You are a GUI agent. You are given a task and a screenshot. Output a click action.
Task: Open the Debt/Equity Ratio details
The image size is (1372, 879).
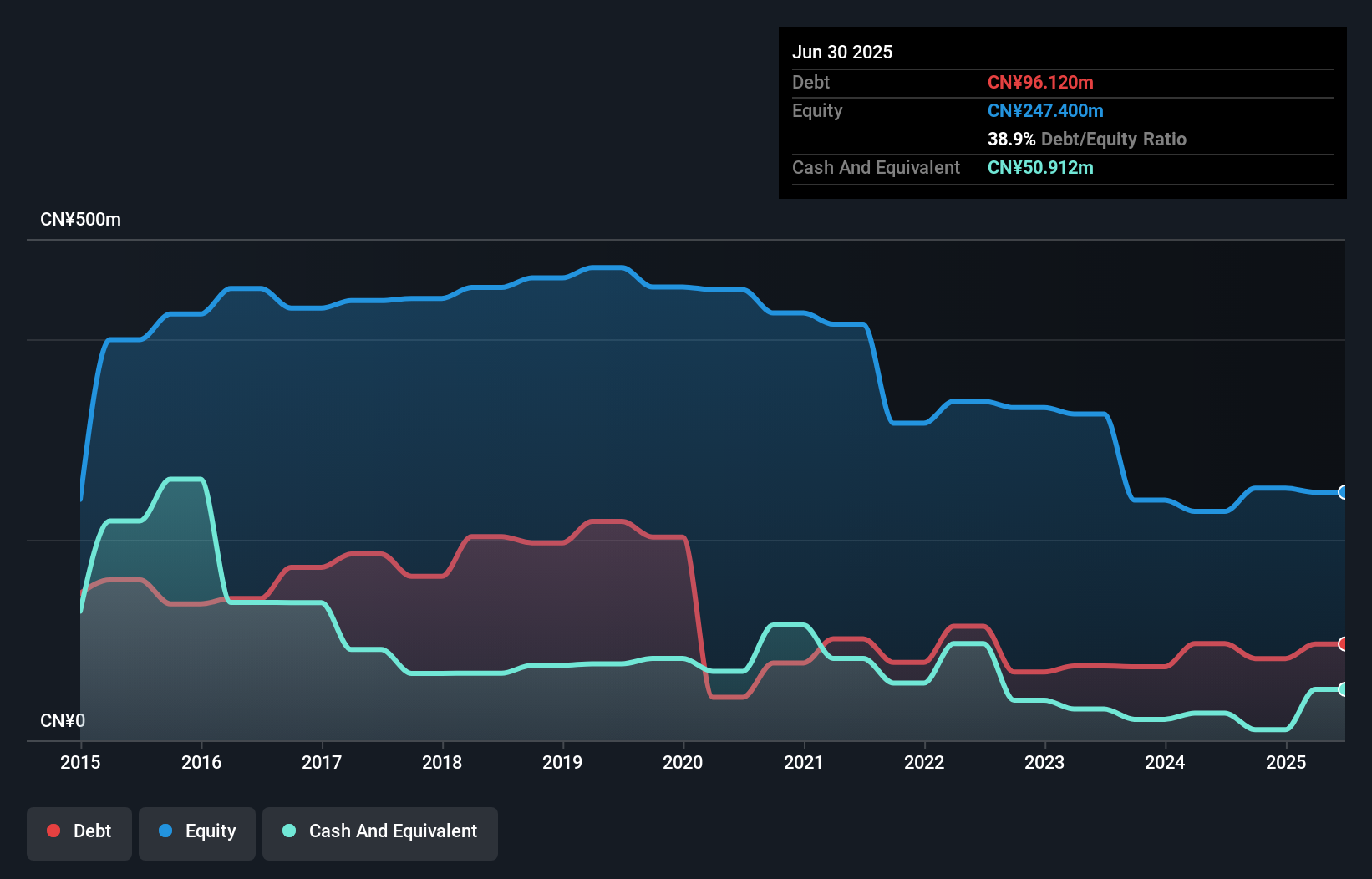pyautogui.click(x=1086, y=140)
